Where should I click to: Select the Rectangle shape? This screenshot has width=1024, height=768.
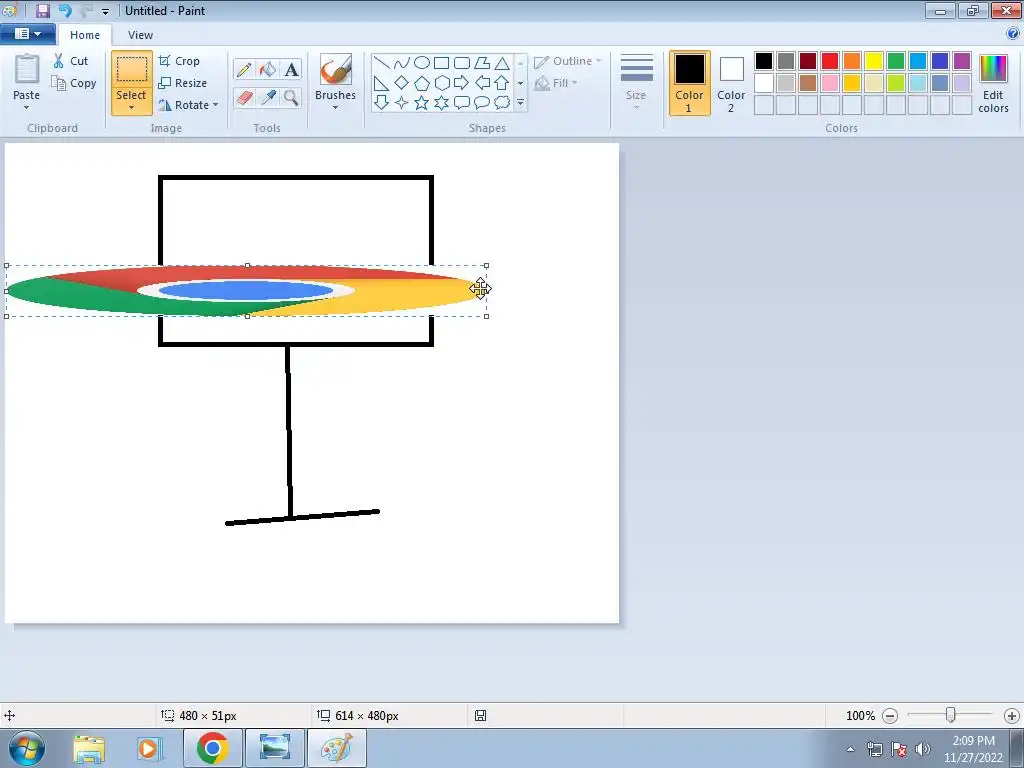click(441, 63)
